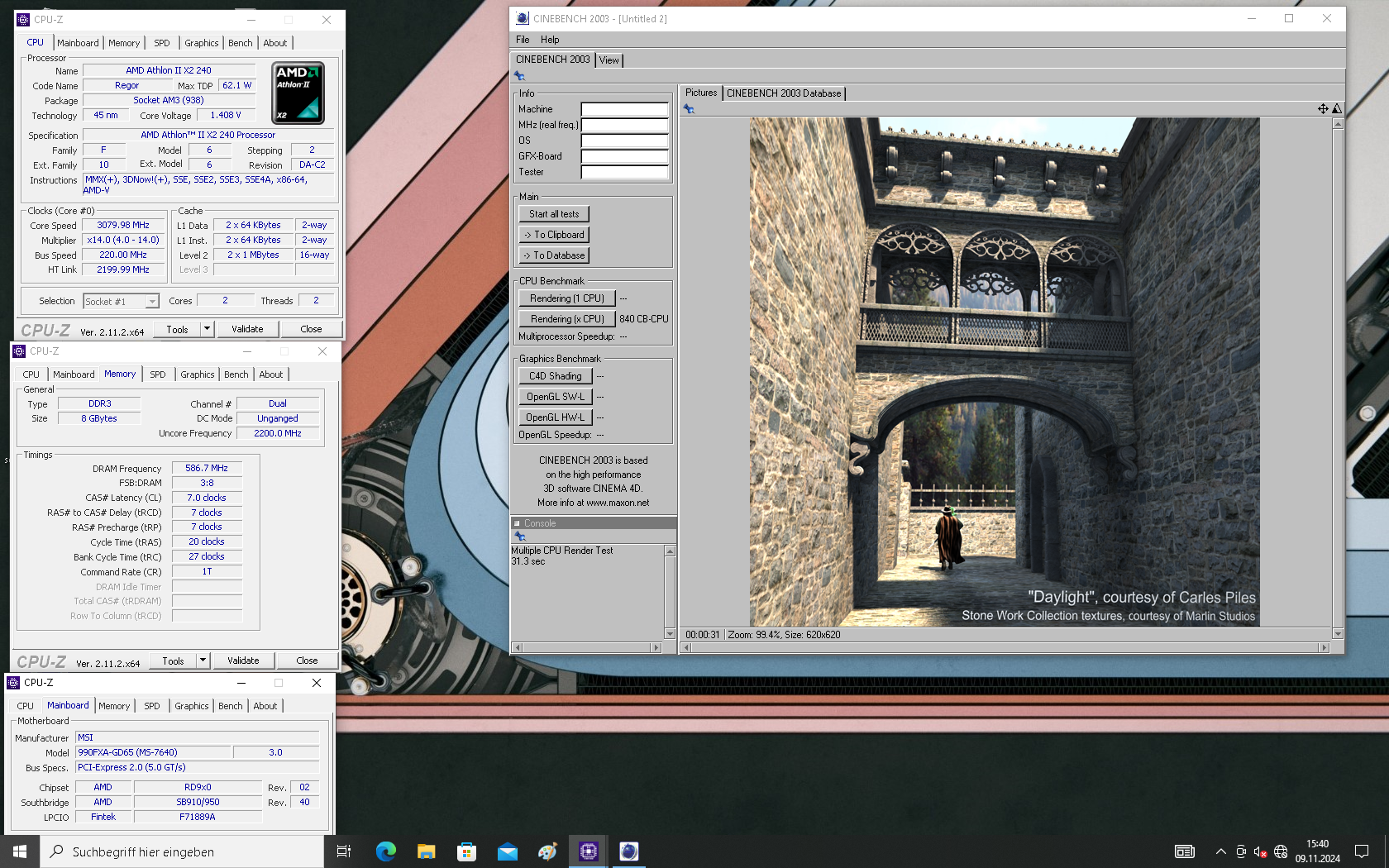This screenshot has width=1389, height=868.
Task: Launch Microsoft Edge from the taskbar
Action: pyautogui.click(x=385, y=851)
